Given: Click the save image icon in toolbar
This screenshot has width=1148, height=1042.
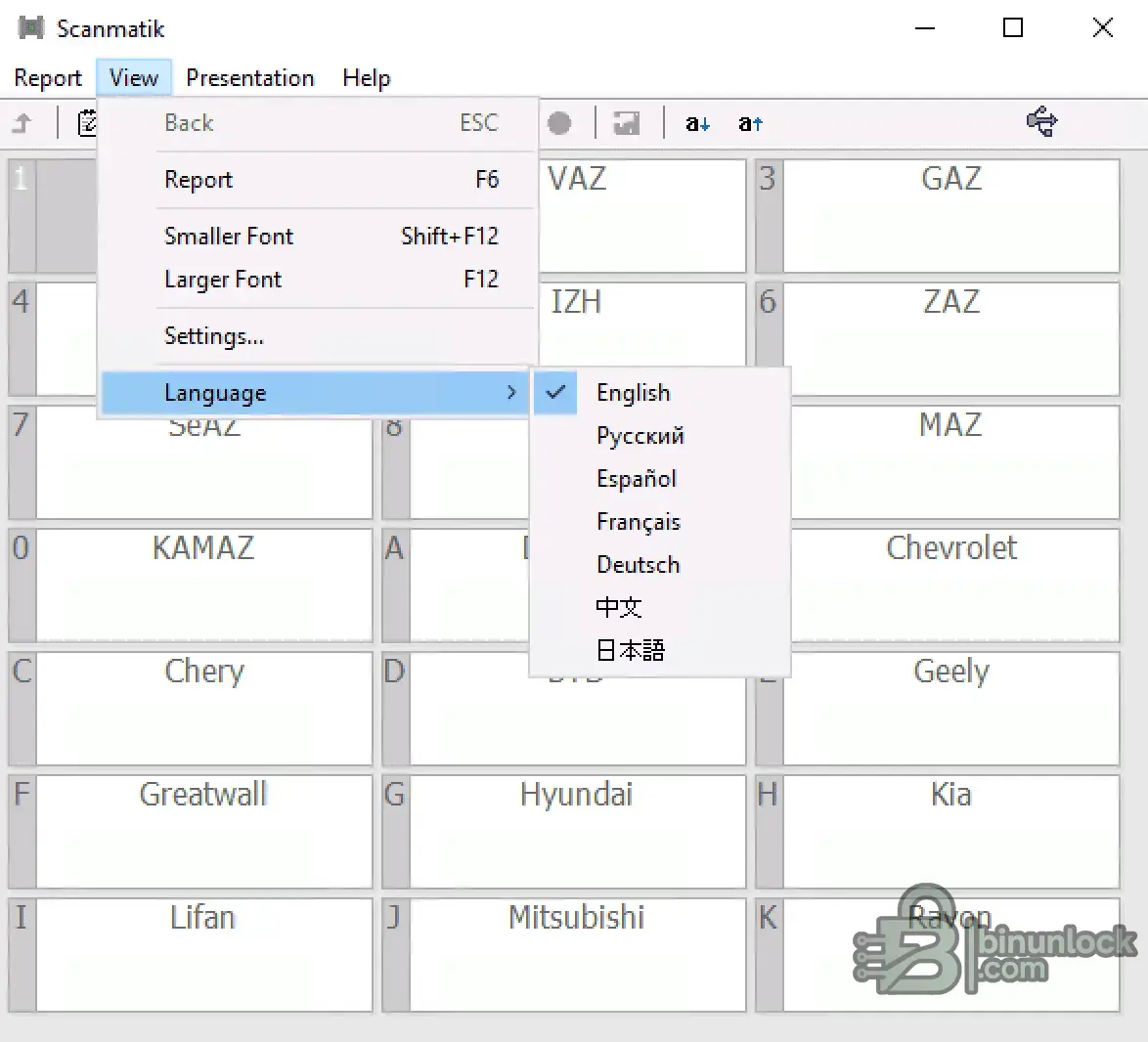Looking at the screenshot, I should [x=627, y=123].
